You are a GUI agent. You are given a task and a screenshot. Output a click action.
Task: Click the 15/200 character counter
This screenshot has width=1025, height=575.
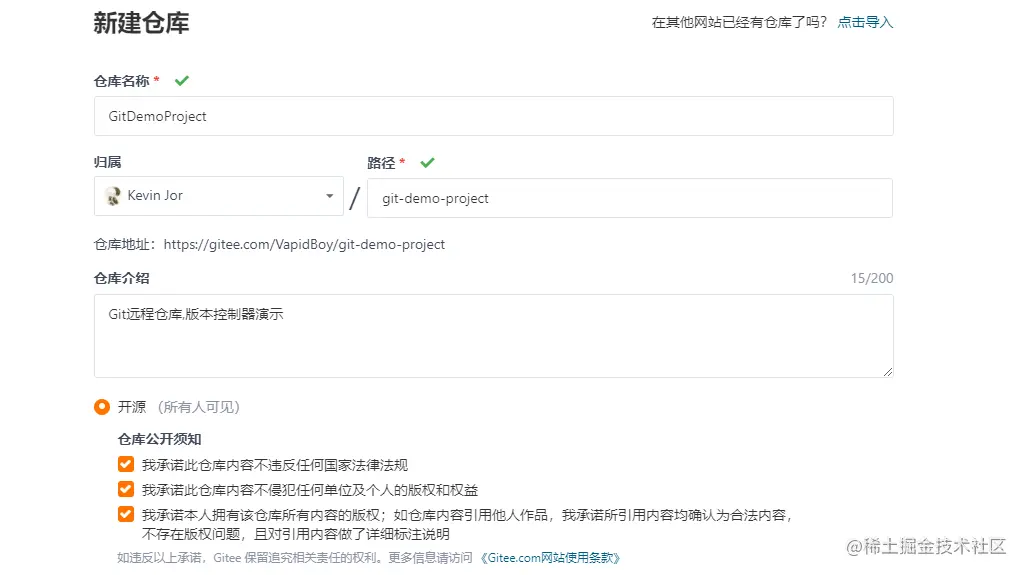871,278
